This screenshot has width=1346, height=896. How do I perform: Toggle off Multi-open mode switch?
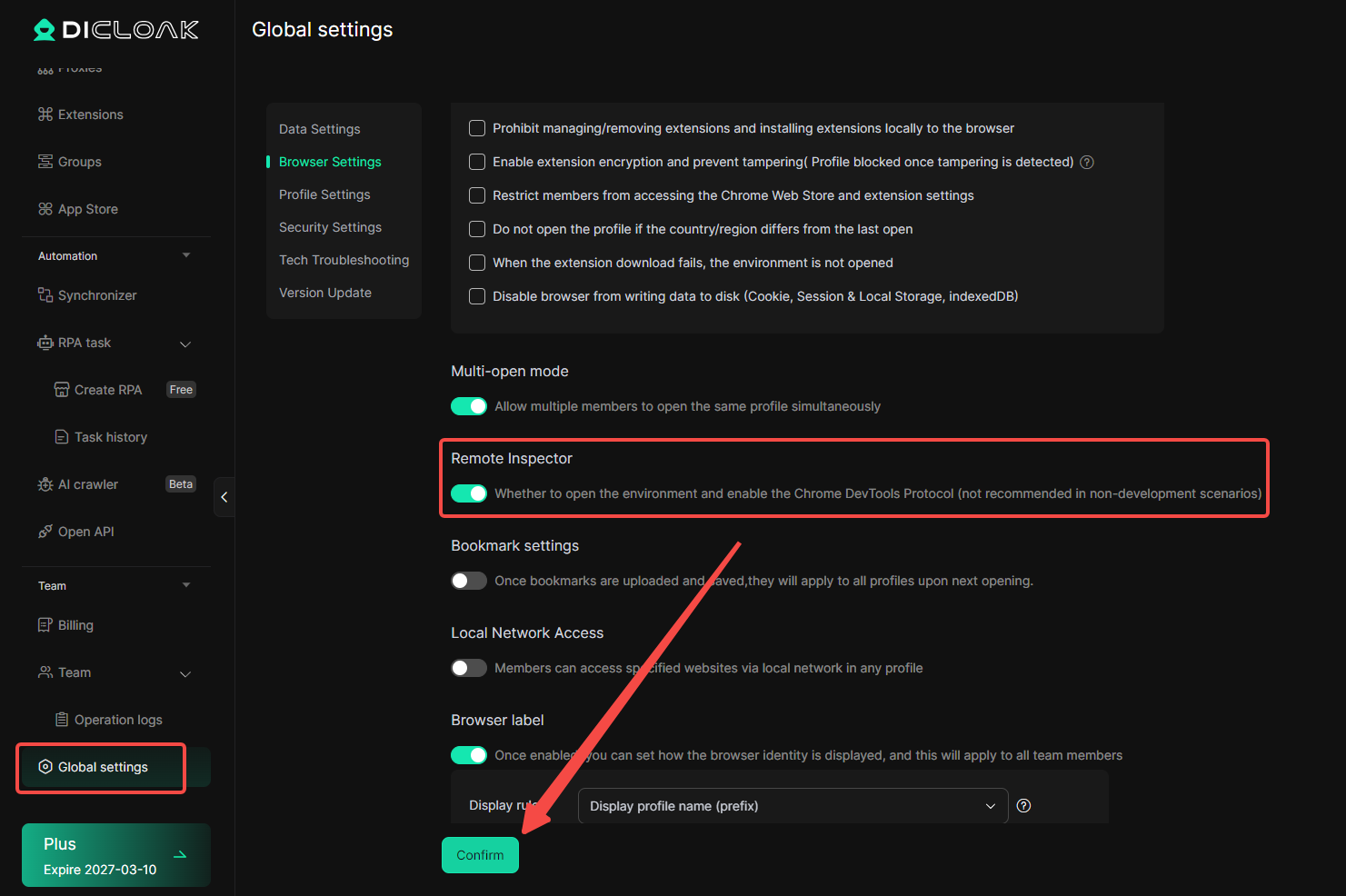469,406
